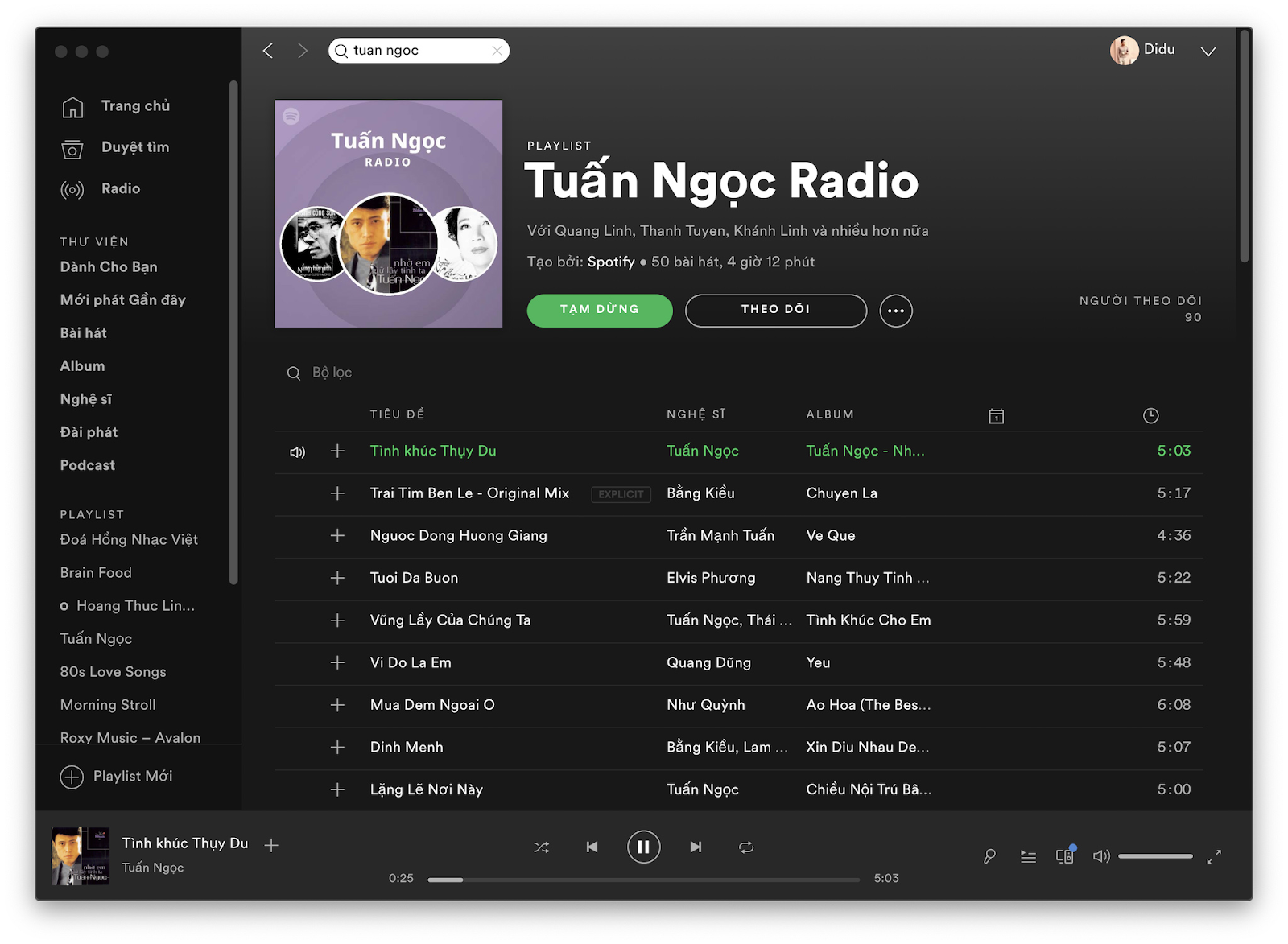Screen dimensions: 1288x944
Task: Open artist Bằng Kiều on Trai Tim row
Action: coord(700,493)
